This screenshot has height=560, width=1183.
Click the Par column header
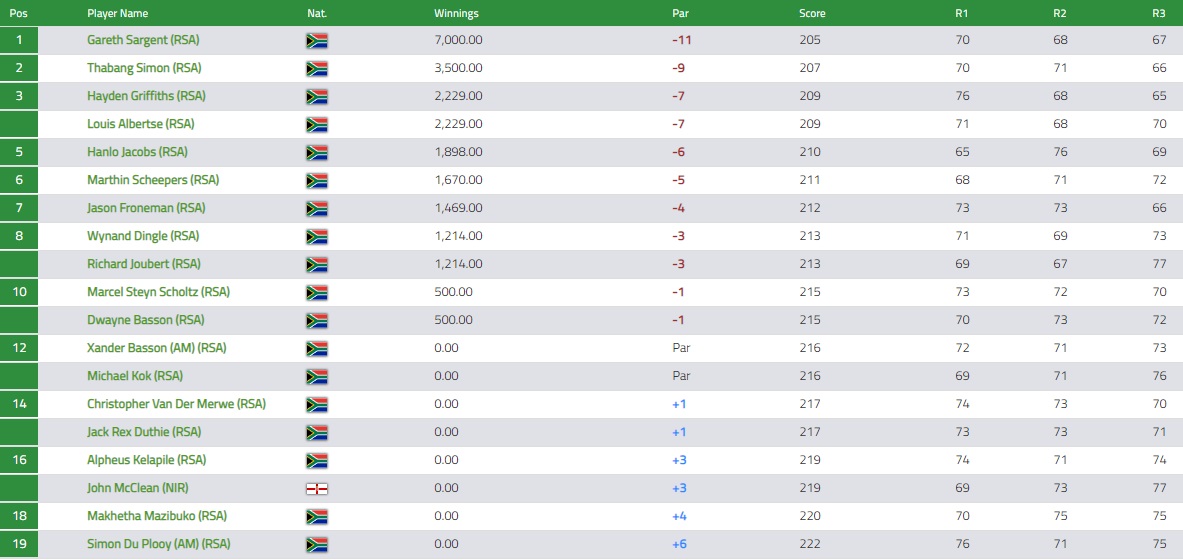(x=681, y=13)
